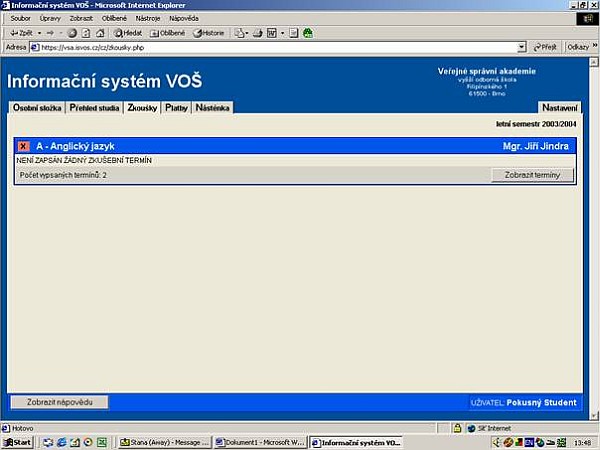Click the Informační systém VOŠ taskbar button
The height and width of the screenshot is (450, 600).
(x=356, y=442)
